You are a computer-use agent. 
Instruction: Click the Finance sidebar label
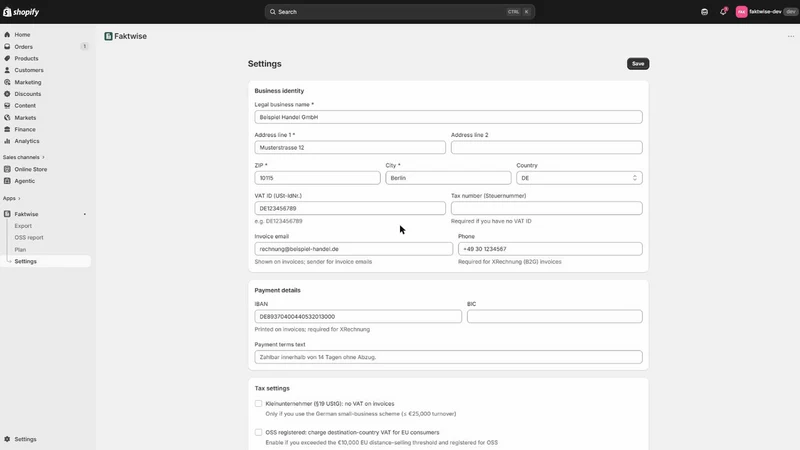click(25, 130)
